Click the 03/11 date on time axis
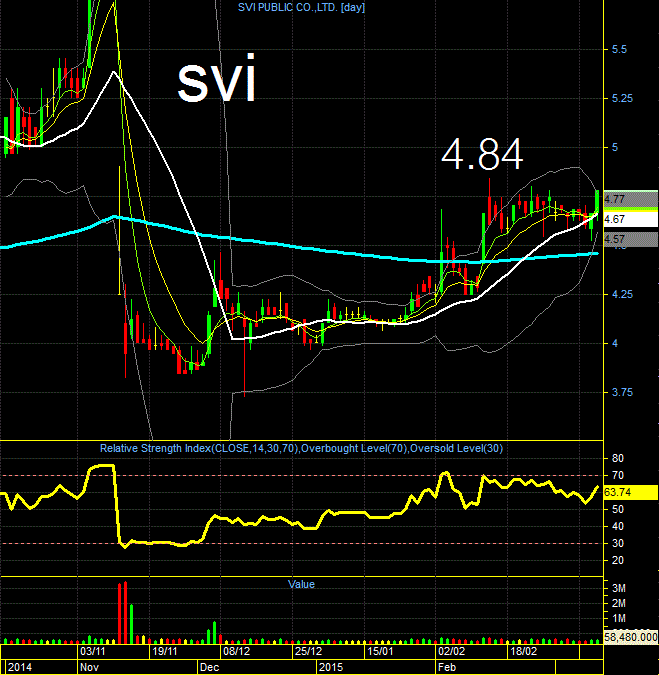This screenshot has width=659, height=675. tap(93, 651)
